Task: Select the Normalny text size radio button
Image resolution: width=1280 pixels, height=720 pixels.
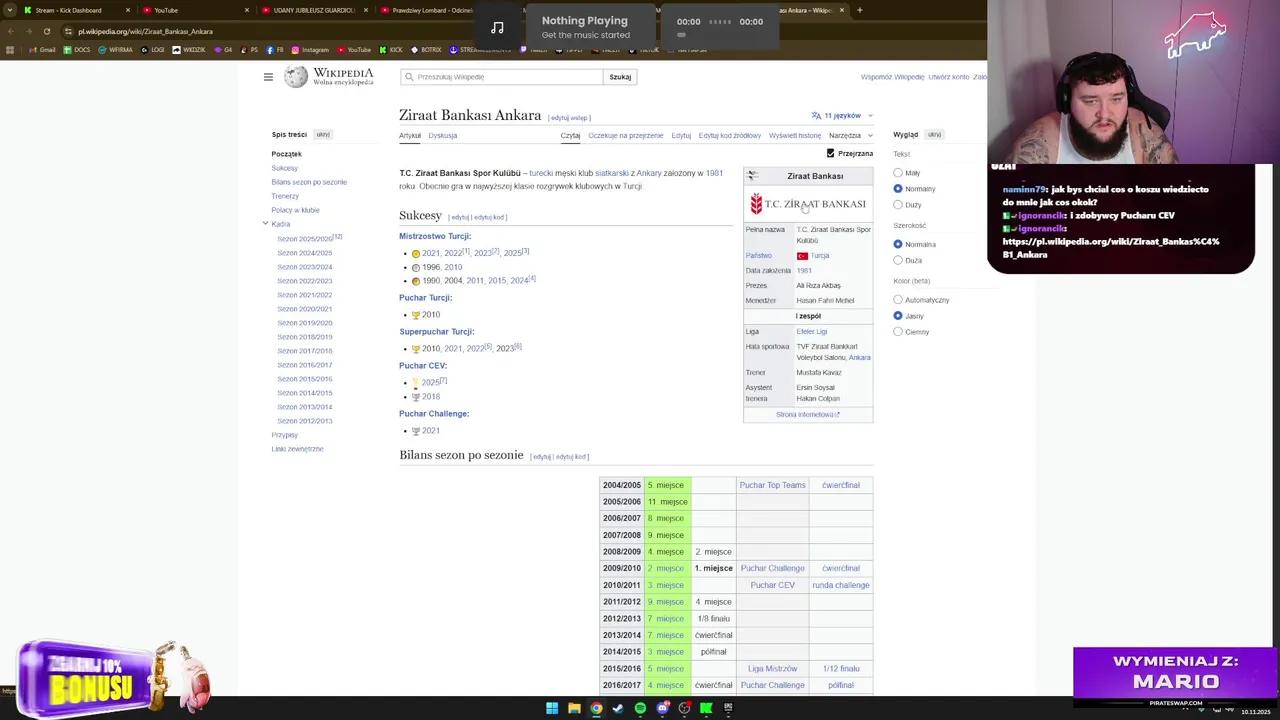Action: [898, 189]
